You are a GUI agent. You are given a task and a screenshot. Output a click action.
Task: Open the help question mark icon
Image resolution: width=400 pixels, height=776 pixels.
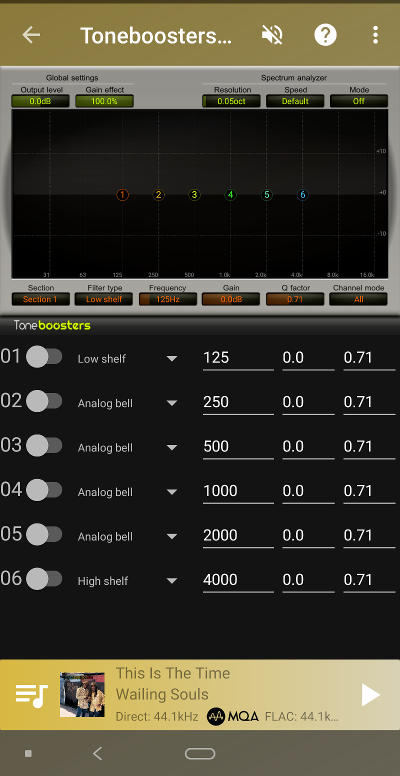(325, 35)
